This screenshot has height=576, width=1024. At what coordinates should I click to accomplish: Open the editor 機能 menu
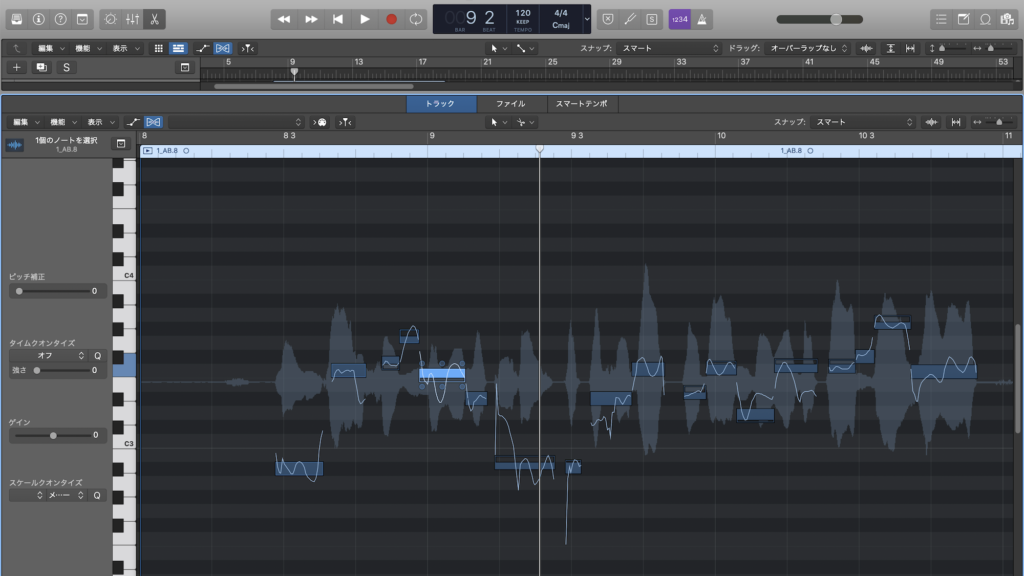[63, 122]
